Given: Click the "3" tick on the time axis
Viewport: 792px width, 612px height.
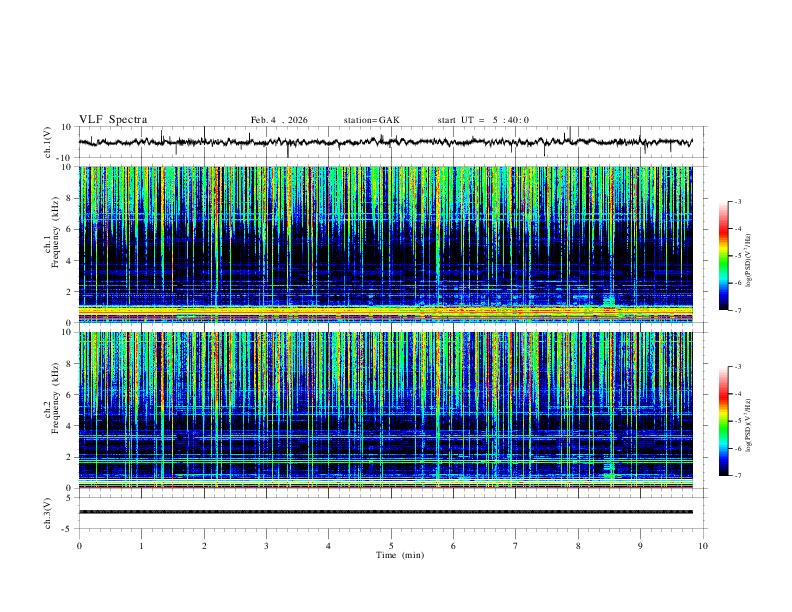Looking at the screenshot, I should tap(266, 546).
